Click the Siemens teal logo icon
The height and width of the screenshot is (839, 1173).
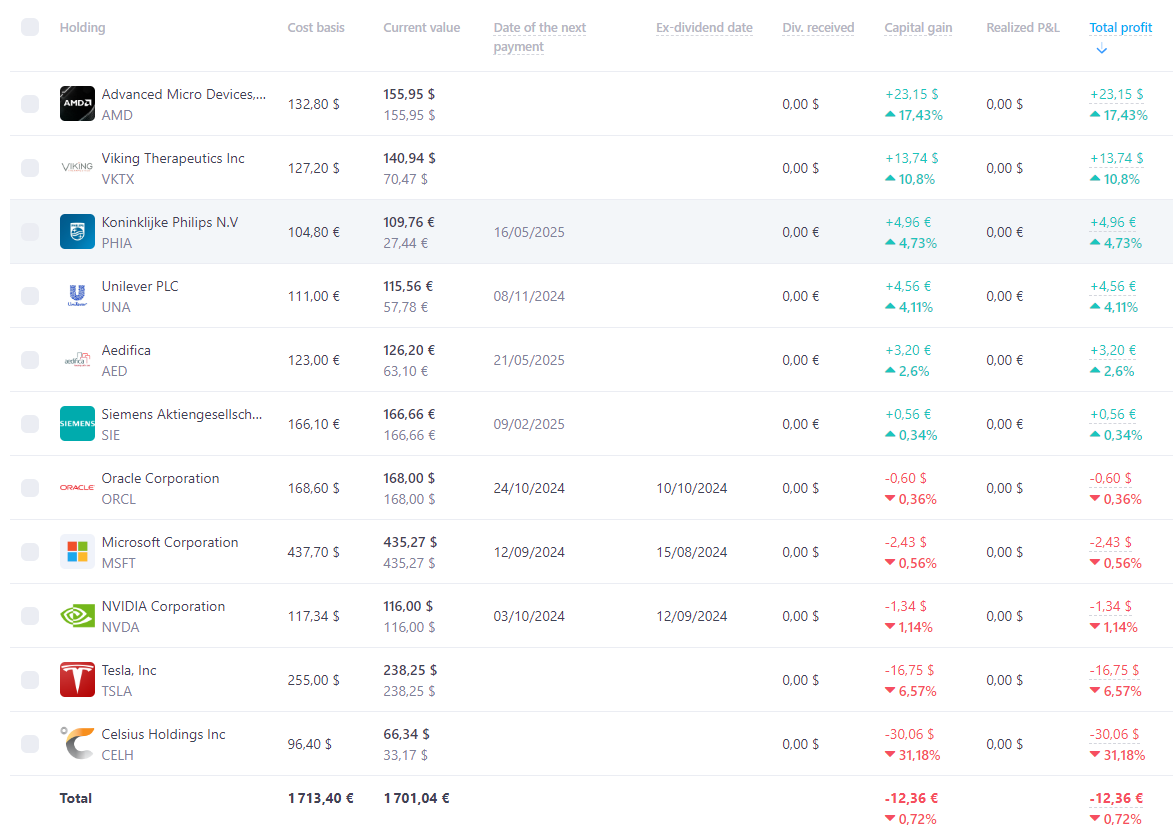tap(77, 423)
